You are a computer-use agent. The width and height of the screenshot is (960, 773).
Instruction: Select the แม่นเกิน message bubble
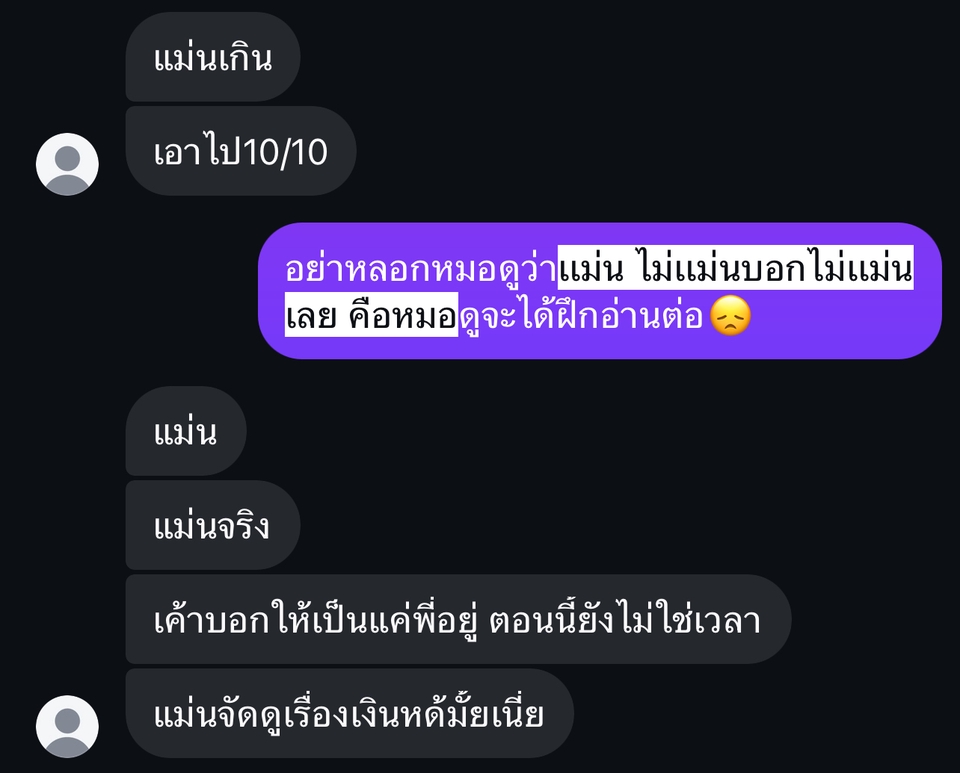pos(212,57)
